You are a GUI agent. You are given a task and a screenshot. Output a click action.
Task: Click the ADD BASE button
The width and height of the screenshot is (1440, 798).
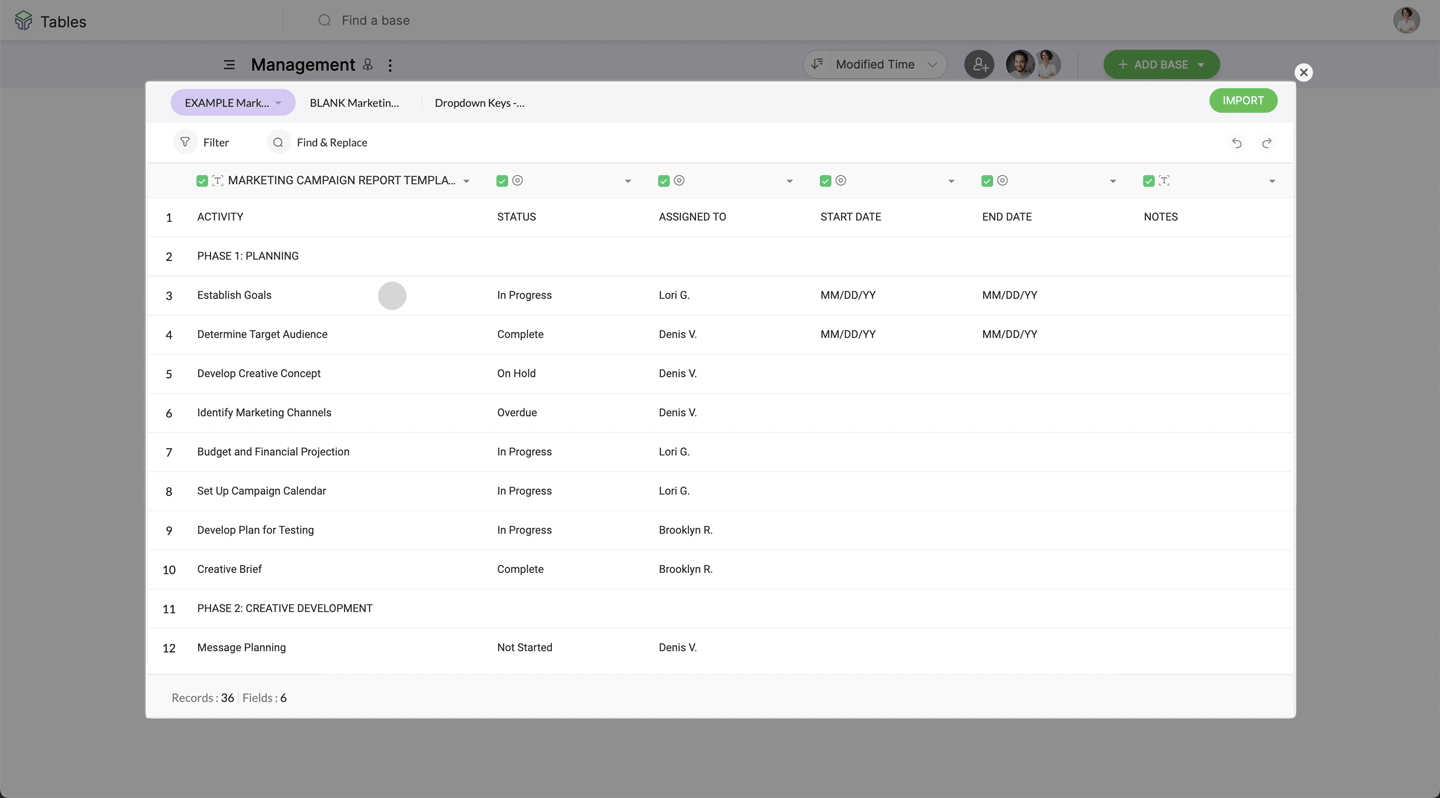[x=1161, y=64]
